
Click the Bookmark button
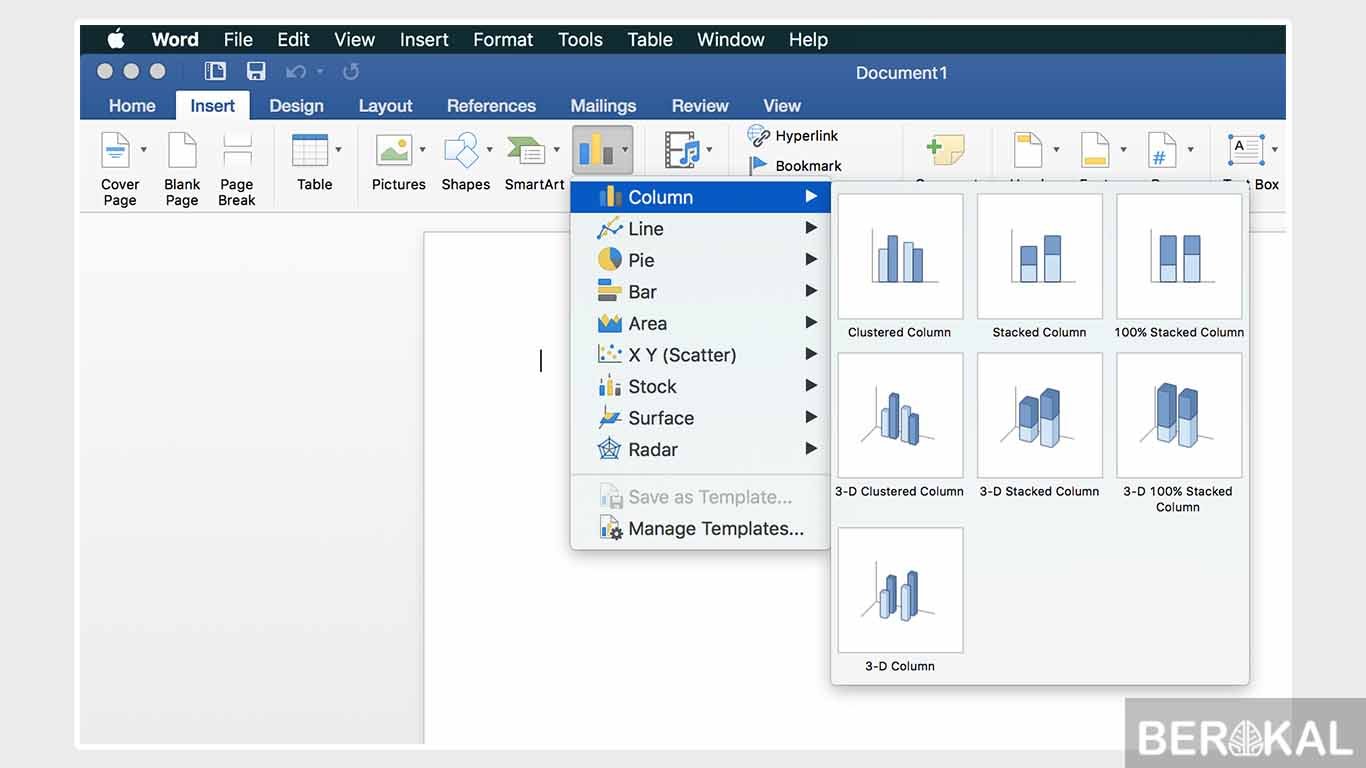795,166
